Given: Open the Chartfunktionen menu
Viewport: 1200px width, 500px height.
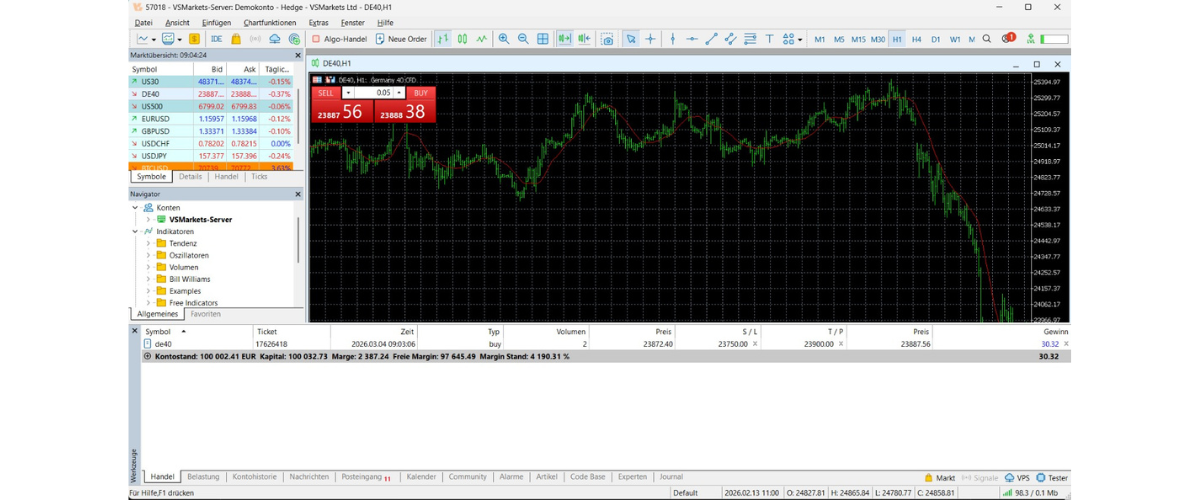Looking at the screenshot, I should (x=270, y=22).
